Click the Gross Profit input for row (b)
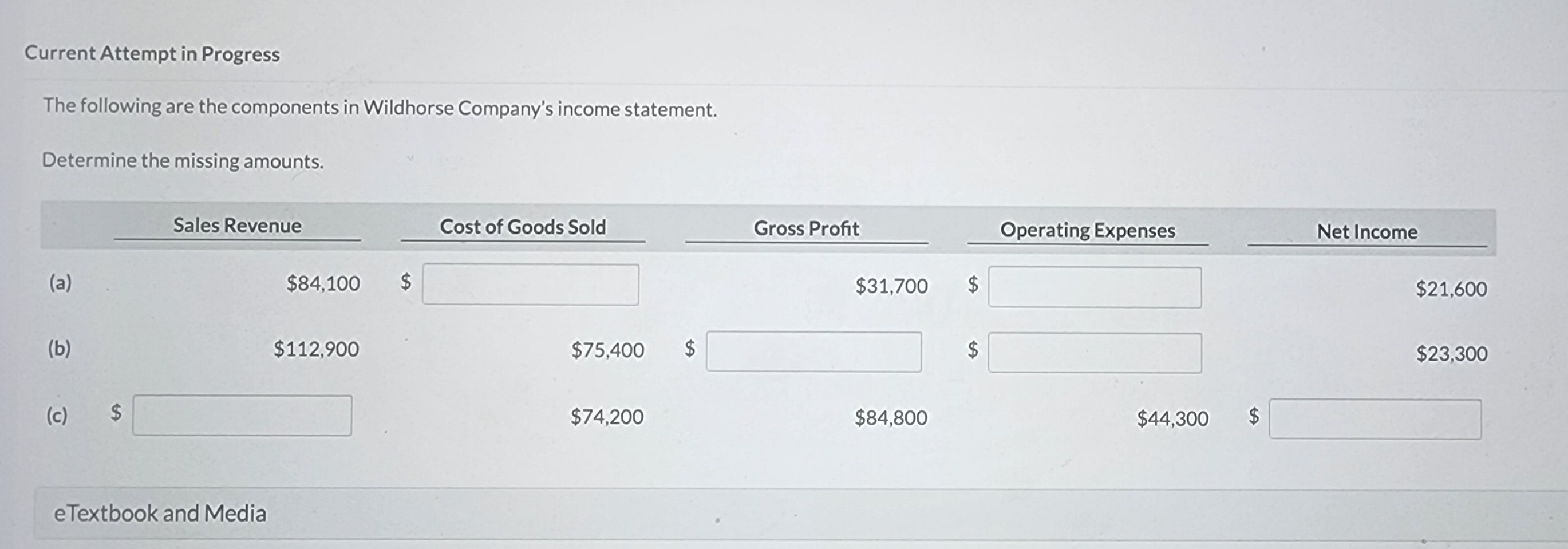The width and height of the screenshot is (1568, 549). [x=814, y=352]
